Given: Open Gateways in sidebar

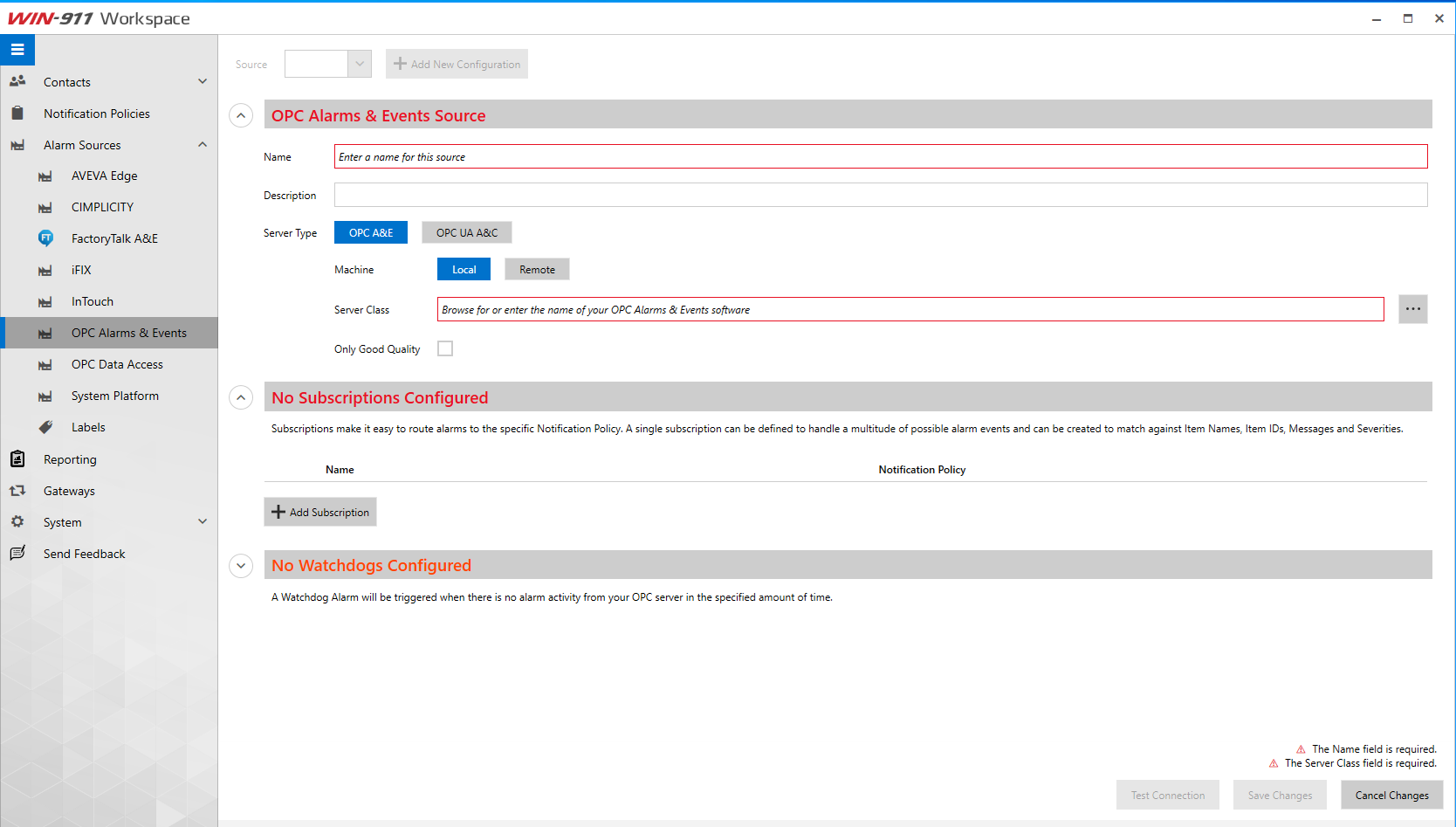Looking at the screenshot, I should point(109,491).
